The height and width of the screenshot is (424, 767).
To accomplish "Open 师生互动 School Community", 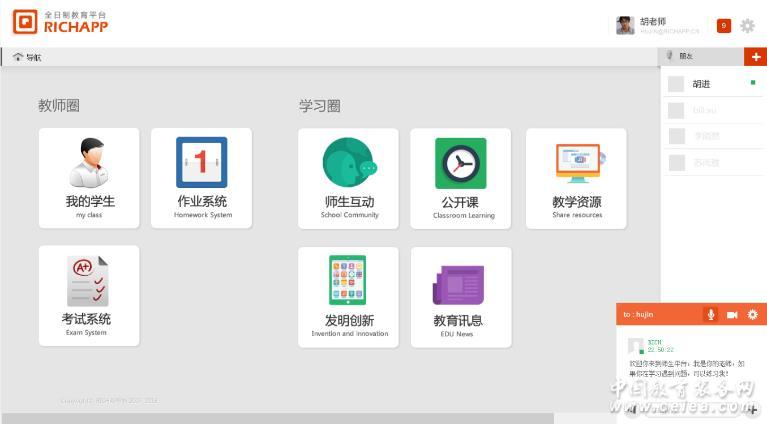I will pyautogui.click(x=349, y=178).
